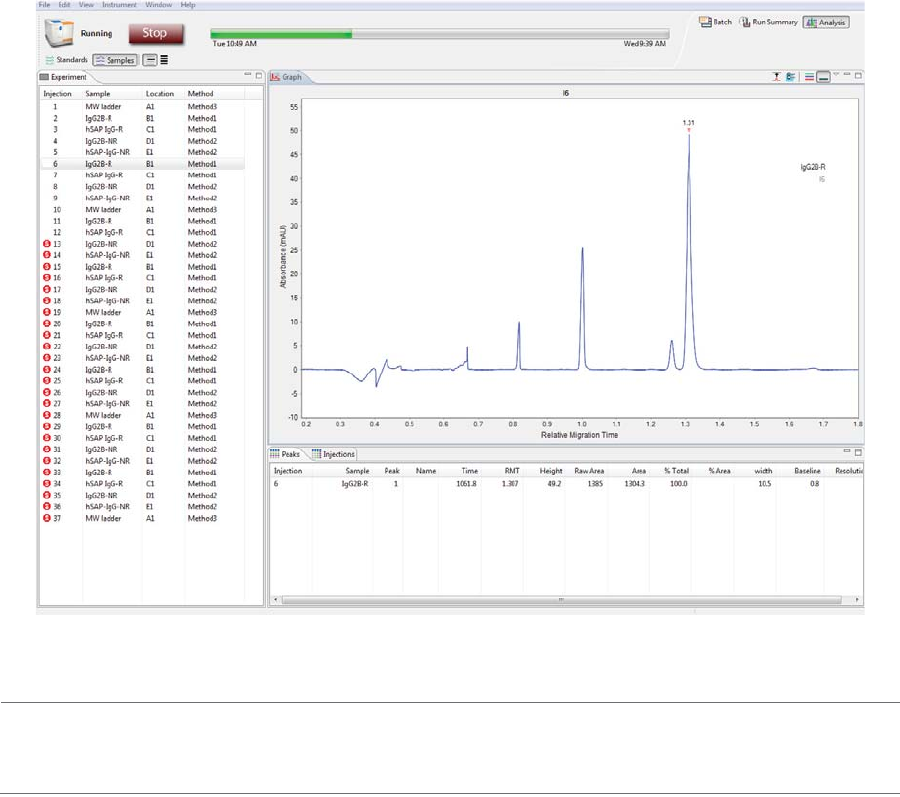Image resolution: width=900 pixels, height=797 pixels.
Task: Select the peak 1 row in Peaks table
Action: pyautogui.click(x=566, y=484)
